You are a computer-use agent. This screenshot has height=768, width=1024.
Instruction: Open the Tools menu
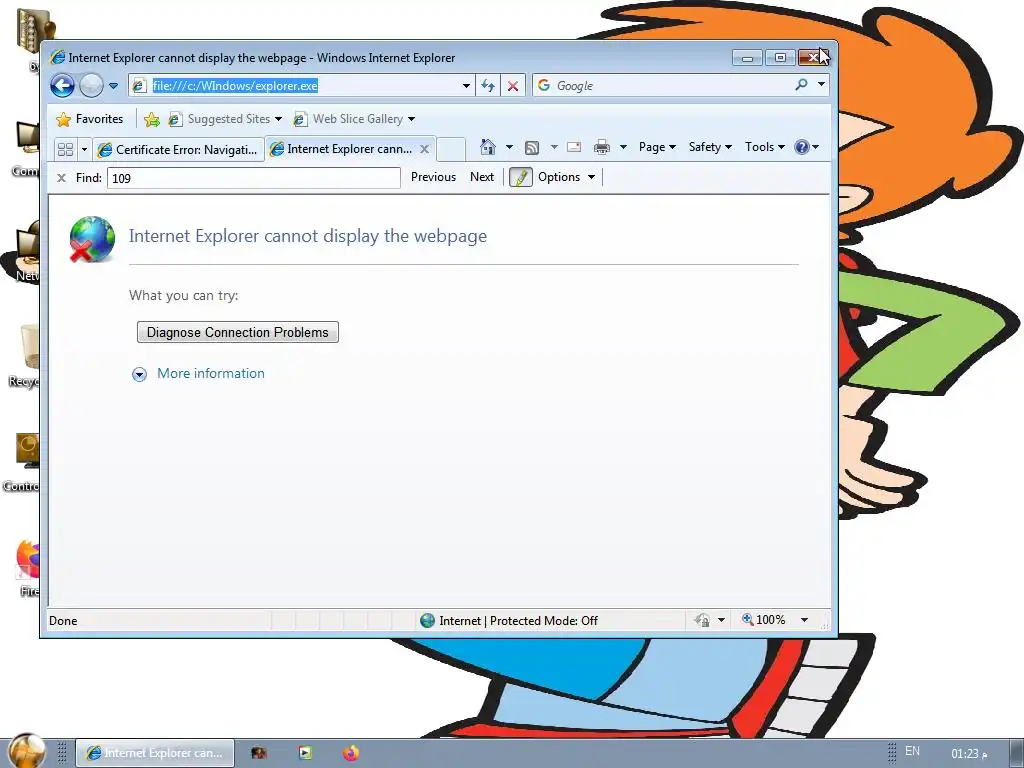(x=765, y=147)
